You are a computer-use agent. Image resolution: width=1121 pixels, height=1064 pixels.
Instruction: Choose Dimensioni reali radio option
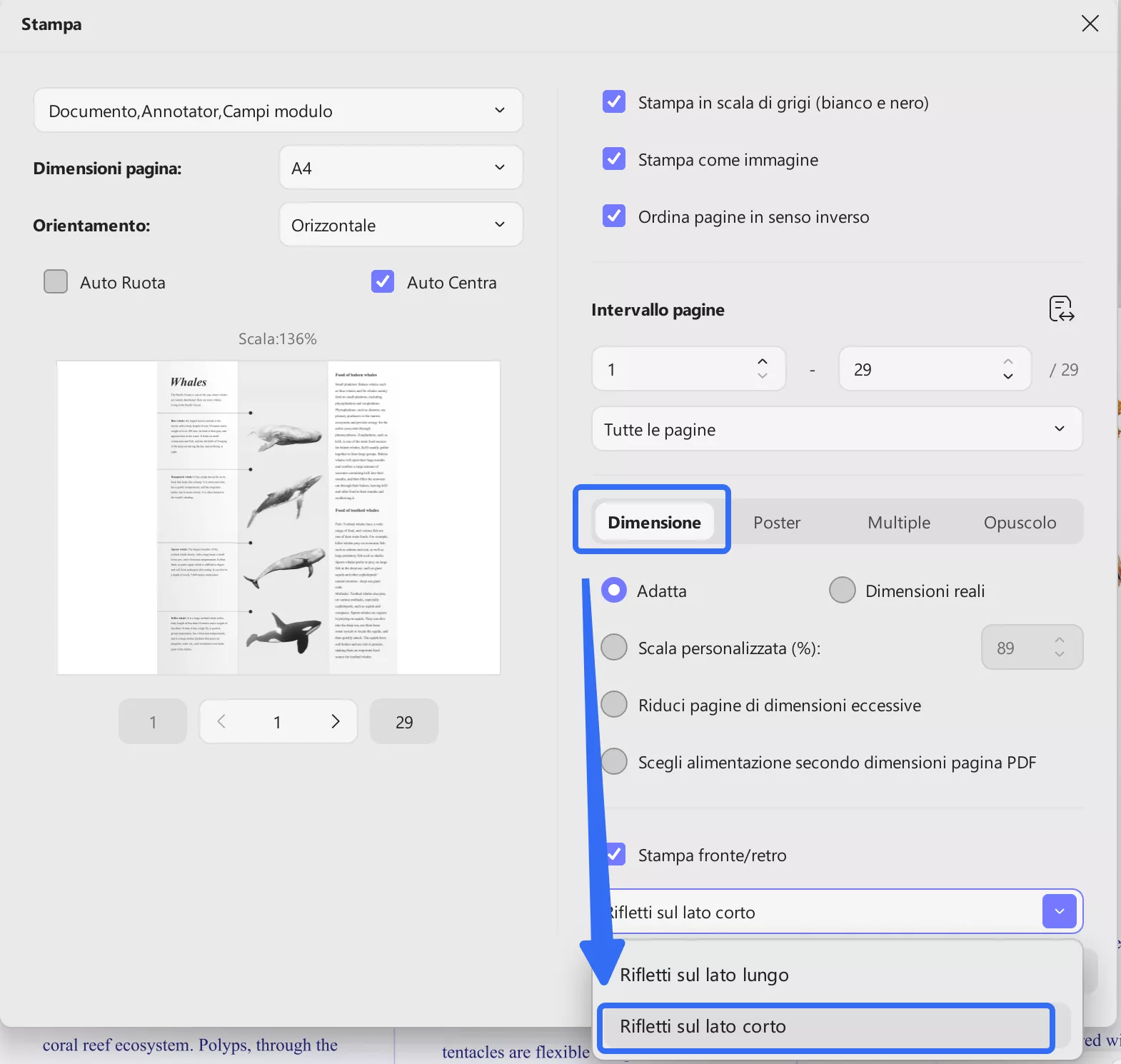click(843, 590)
